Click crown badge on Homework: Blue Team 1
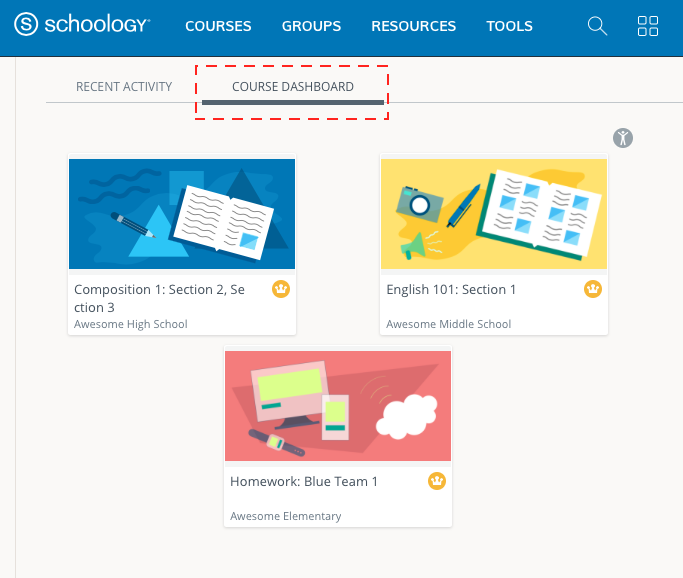Viewport: 683px width, 578px height. (x=437, y=481)
